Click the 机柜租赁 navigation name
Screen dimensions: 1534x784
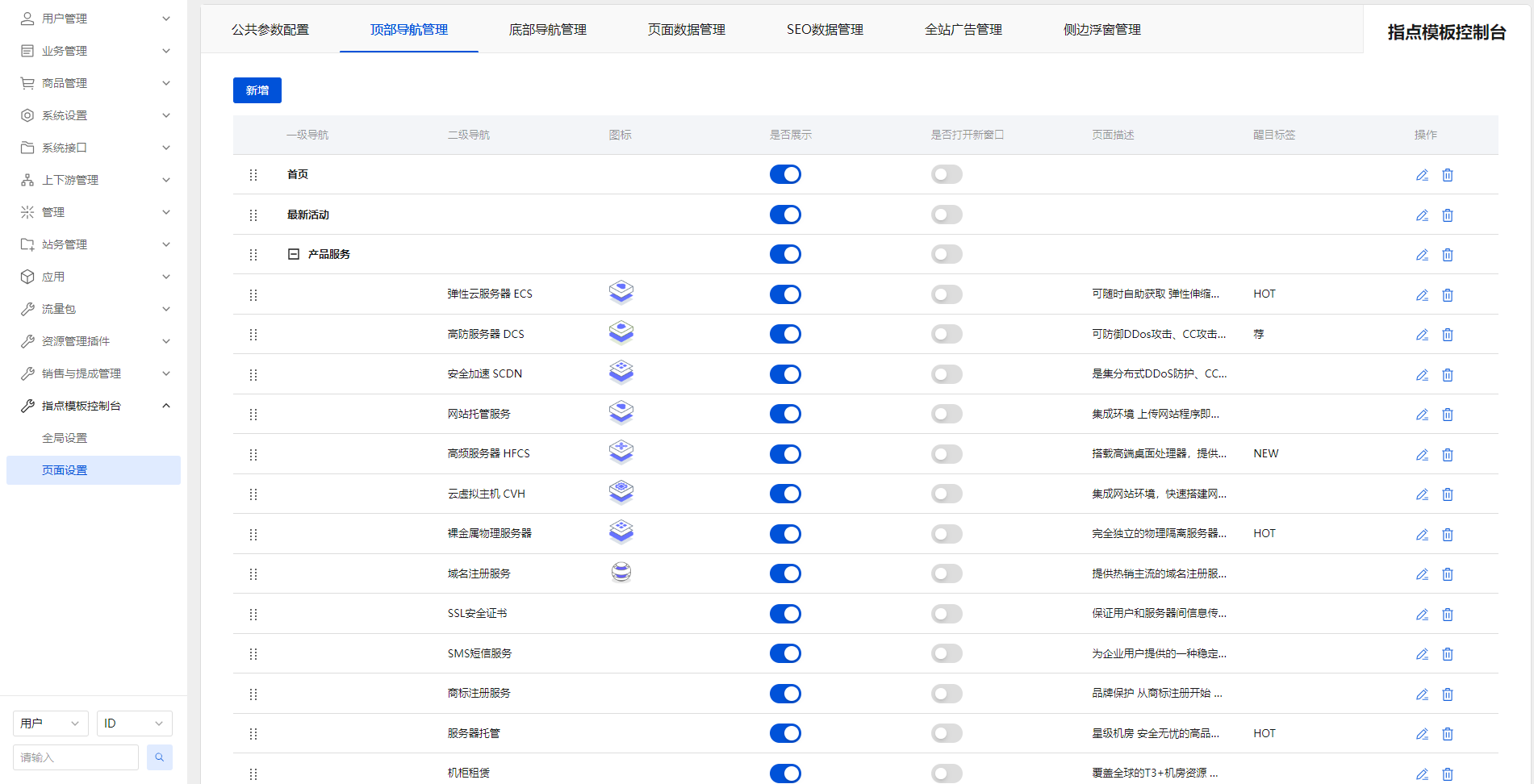tap(469, 773)
